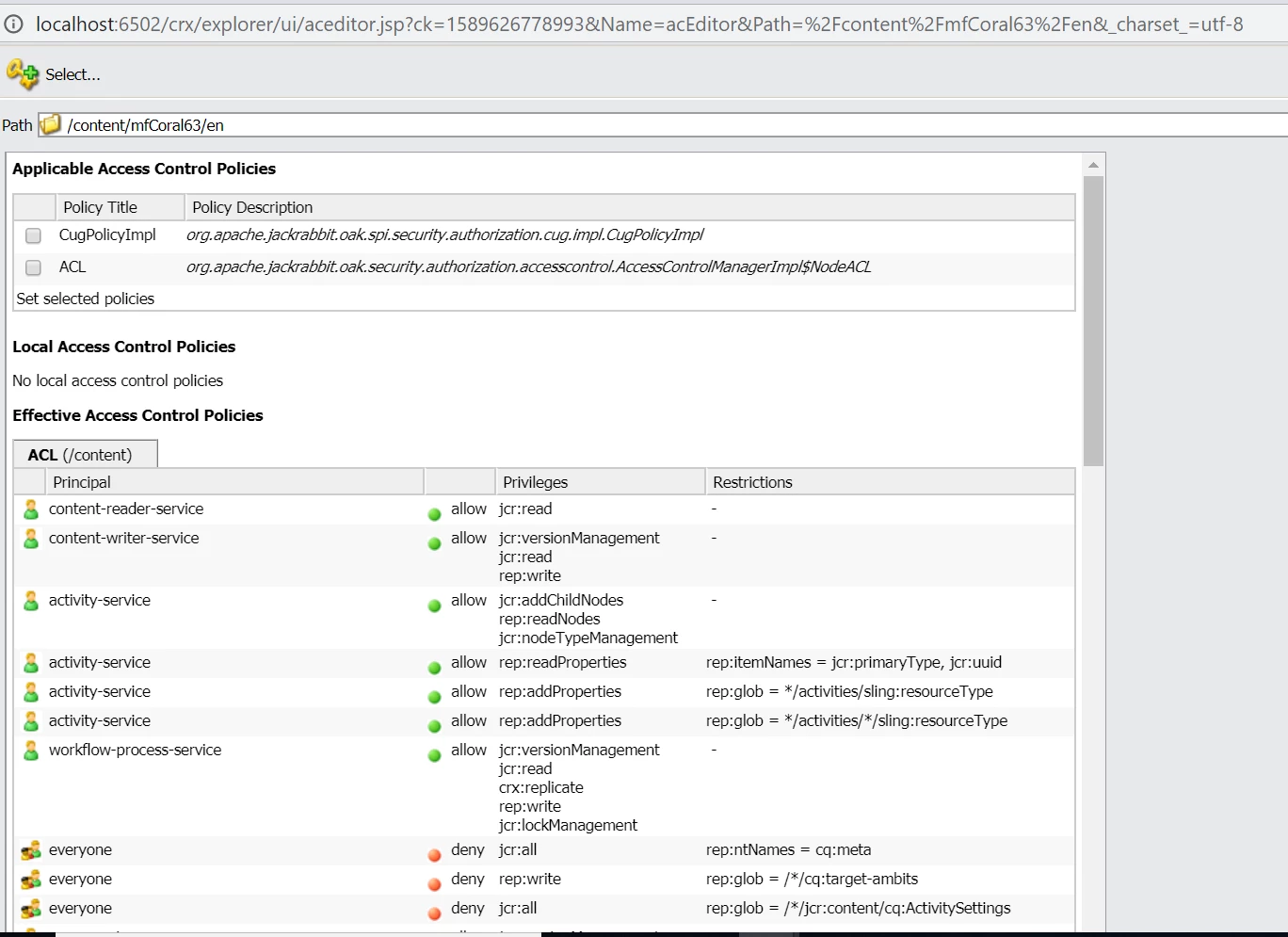Click red deny dot in cq:meta row
The image size is (1288, 937).
pos(434,855)
